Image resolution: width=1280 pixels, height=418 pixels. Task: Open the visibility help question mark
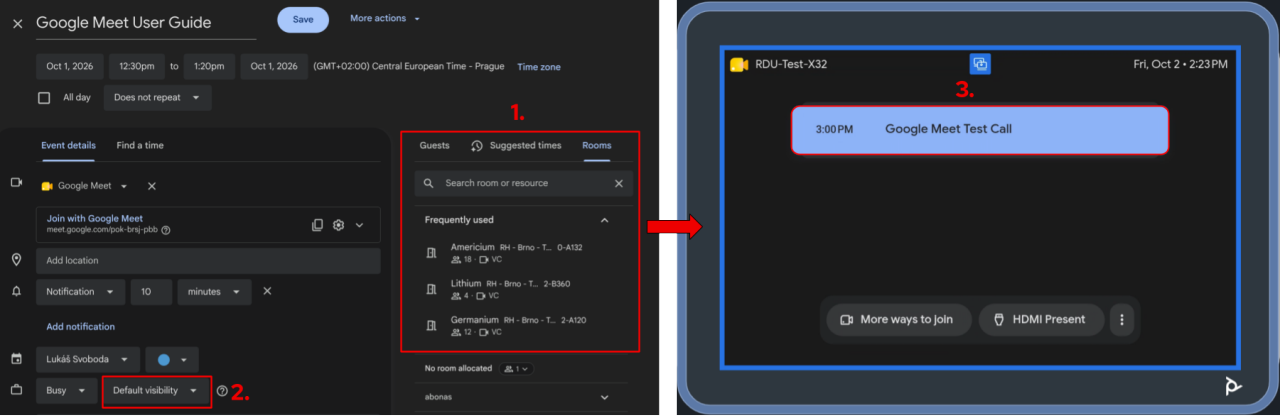coord(222,390)
